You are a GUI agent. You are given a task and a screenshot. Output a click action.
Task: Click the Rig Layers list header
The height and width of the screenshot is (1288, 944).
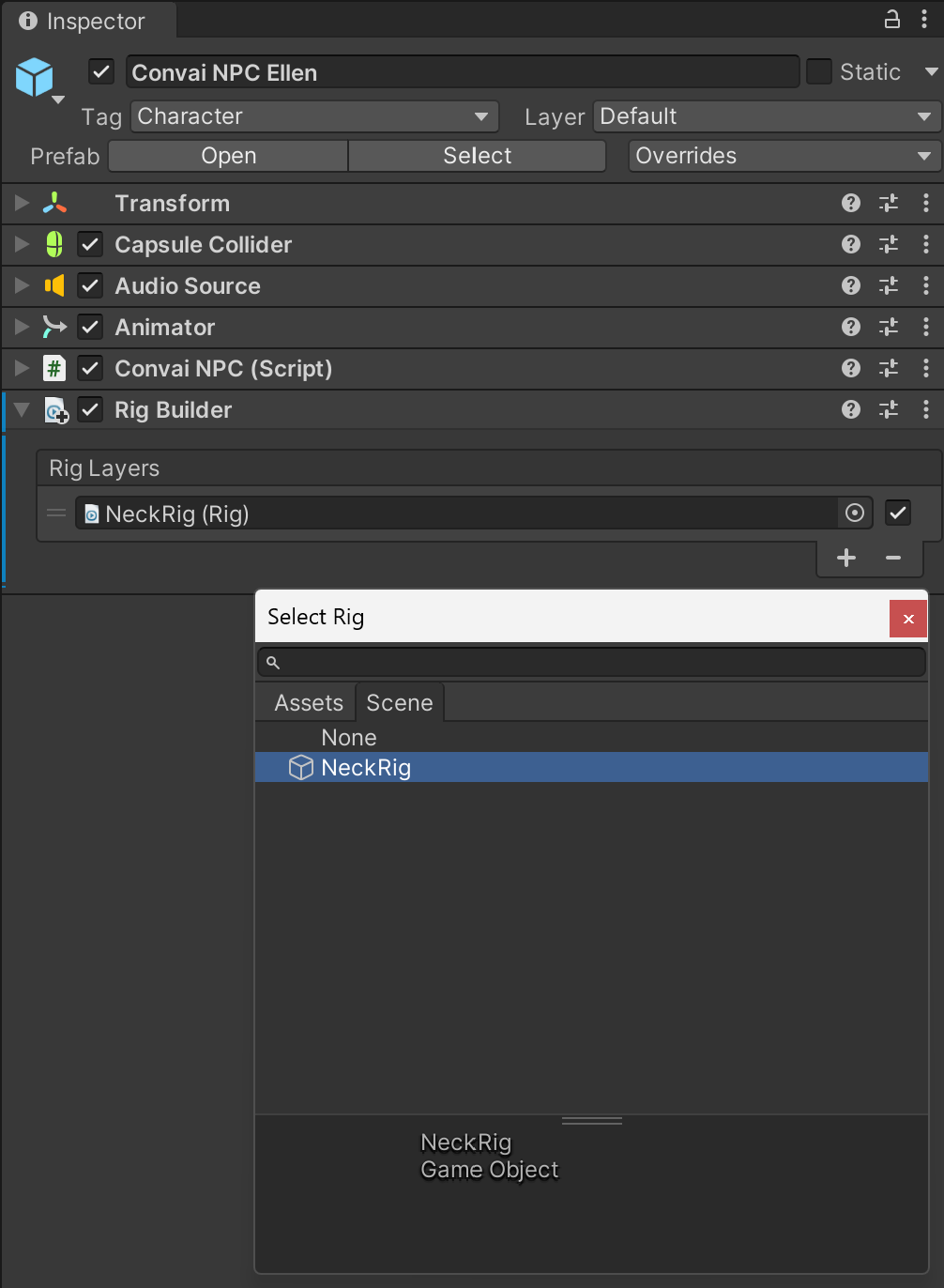tap(489, 468)
